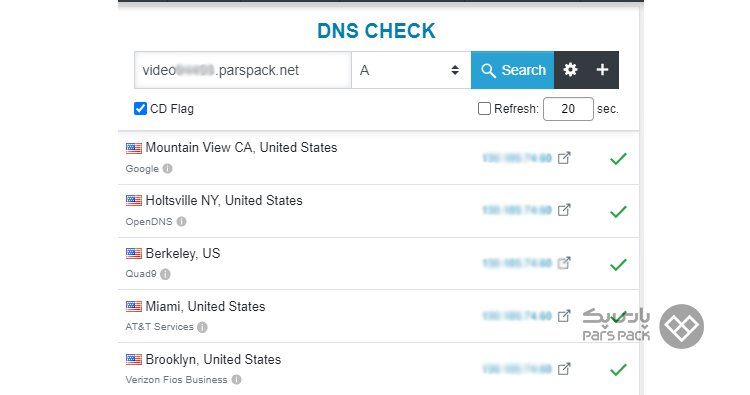Image resolution: width=750 pixels, height=395 pixels.
Task: Show info for Verizon Fios Business
Action: pos(236,380)
